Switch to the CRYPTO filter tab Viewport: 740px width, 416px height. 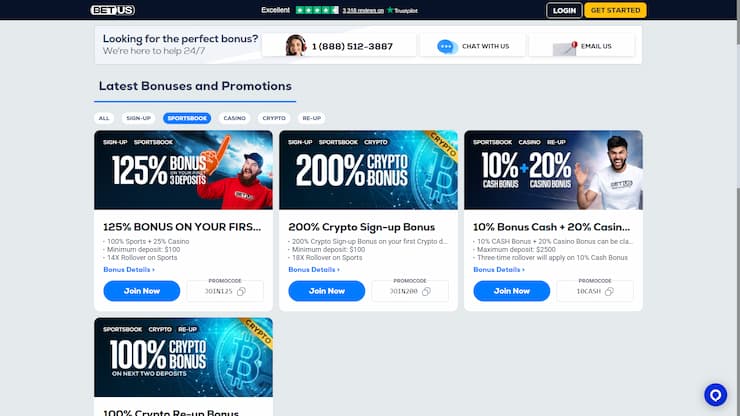274,118
